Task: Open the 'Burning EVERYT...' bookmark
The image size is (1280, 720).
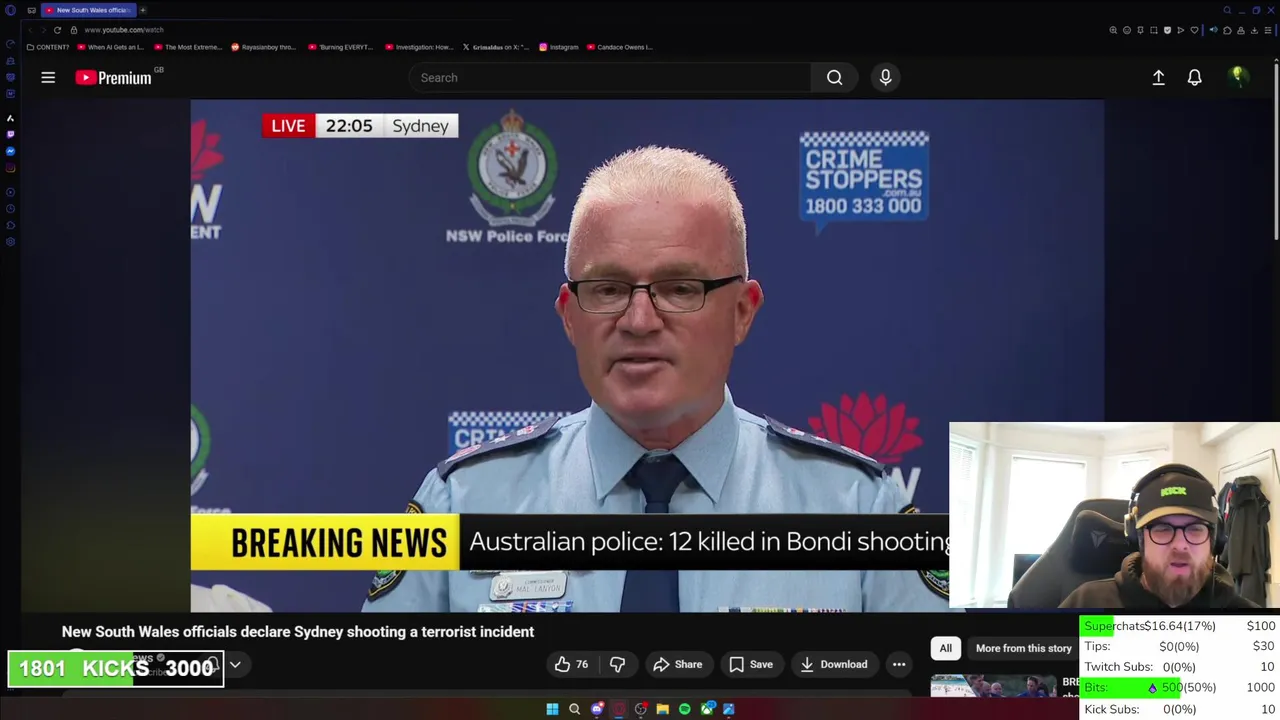Action: point(341,47)
